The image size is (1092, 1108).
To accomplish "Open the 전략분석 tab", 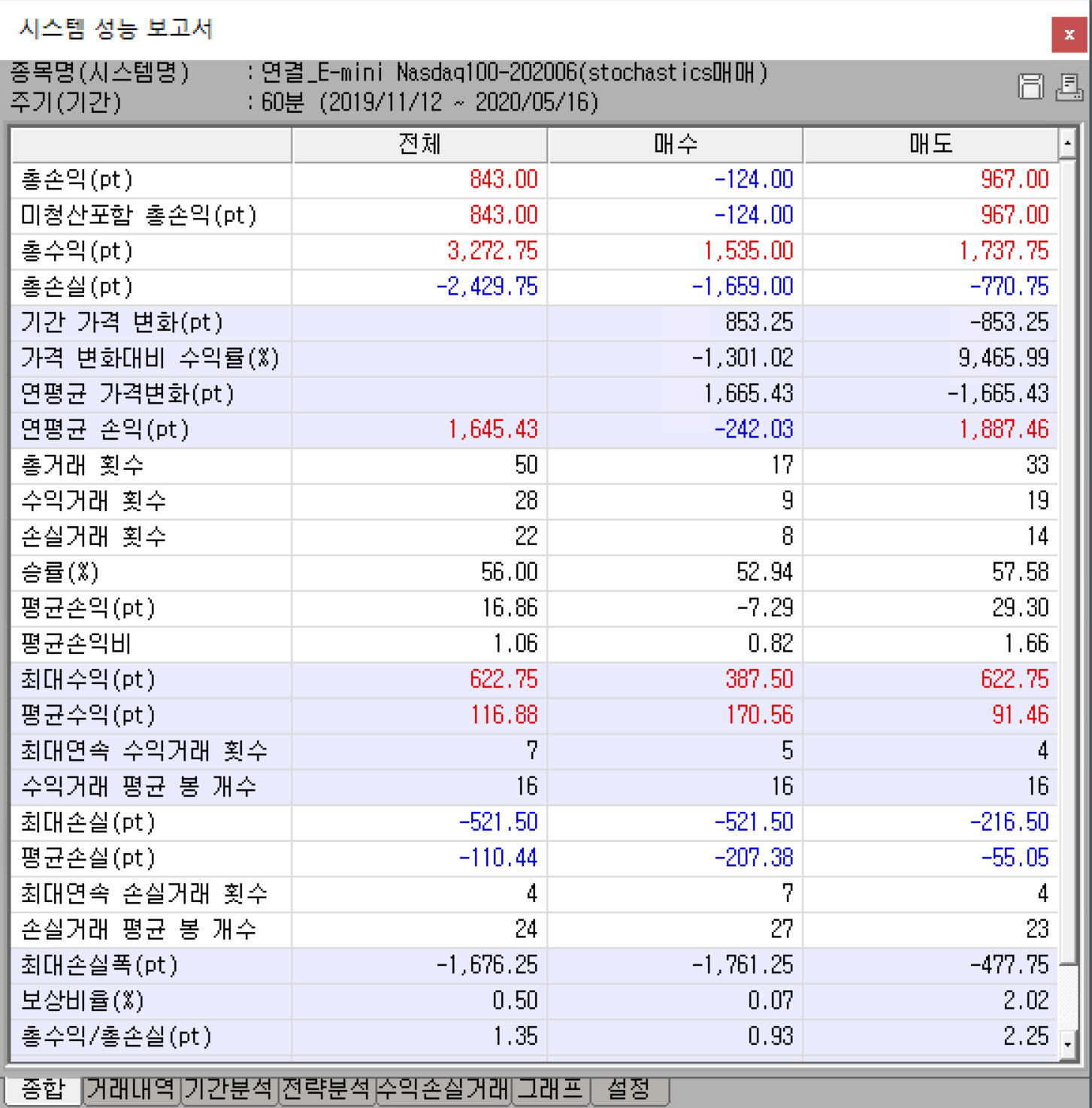I will coord(327,1088).
